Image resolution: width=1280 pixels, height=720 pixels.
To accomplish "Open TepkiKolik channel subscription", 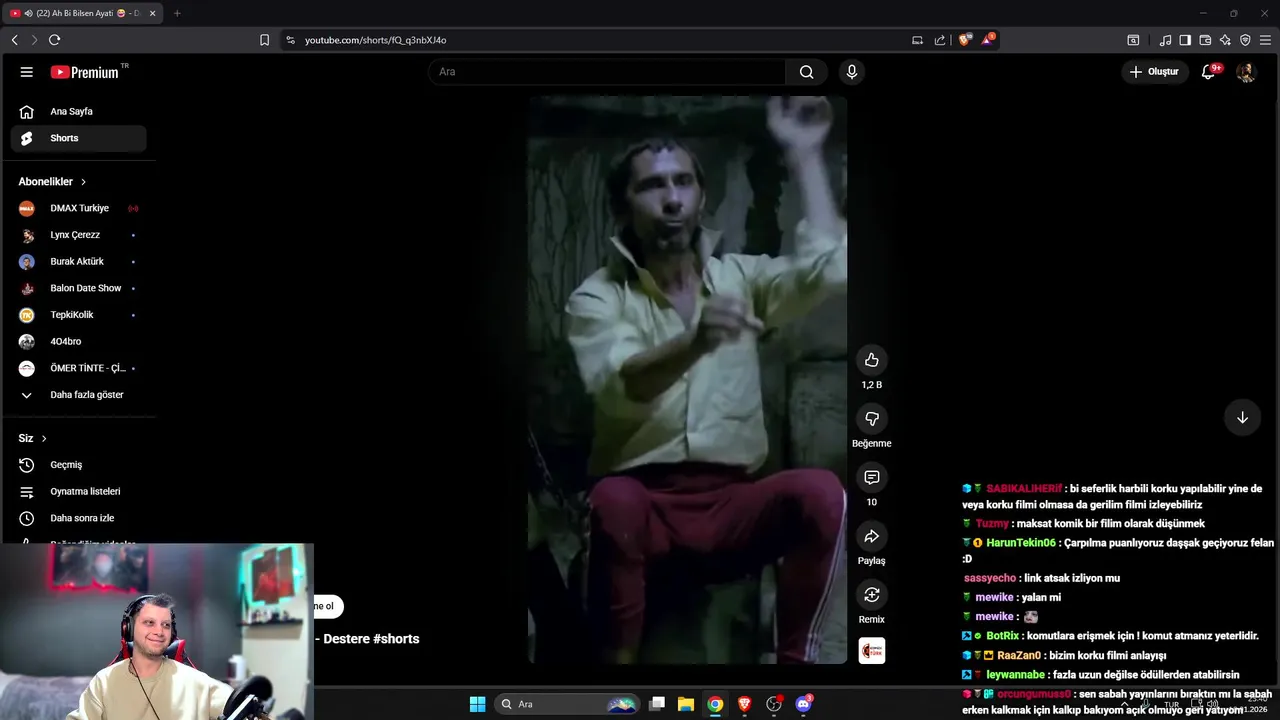I will [78, 315].
